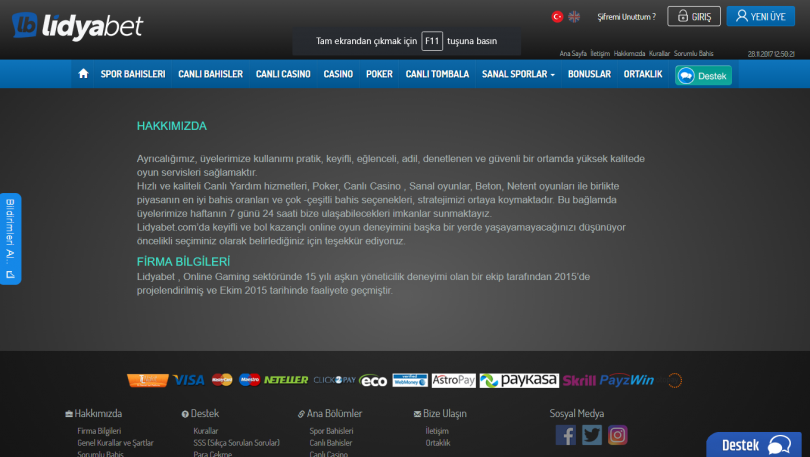
Task: Open the green Destek chat button
Action: (x=703, y=75)
